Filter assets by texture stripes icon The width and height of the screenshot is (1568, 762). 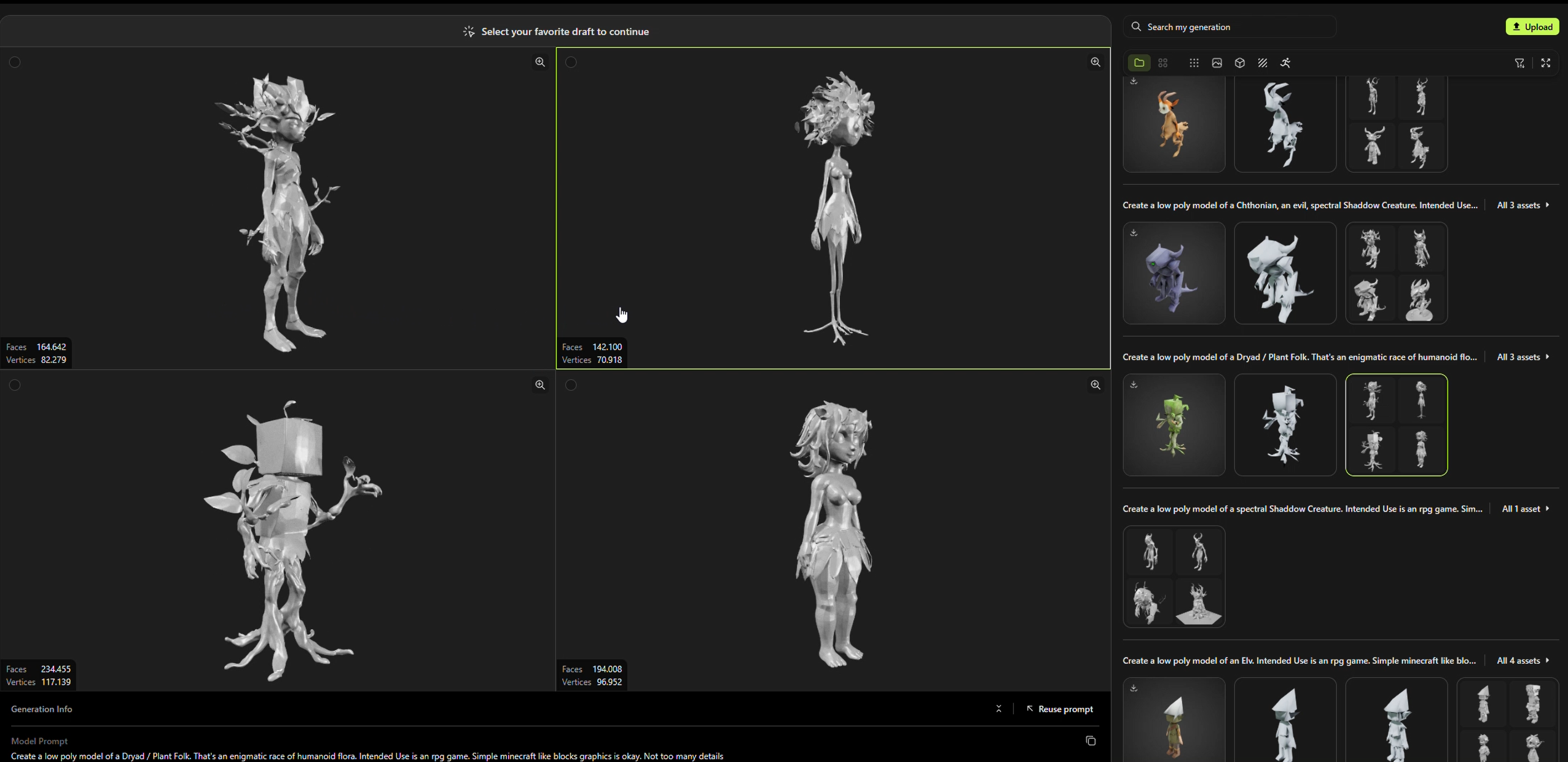point(1262,63)
